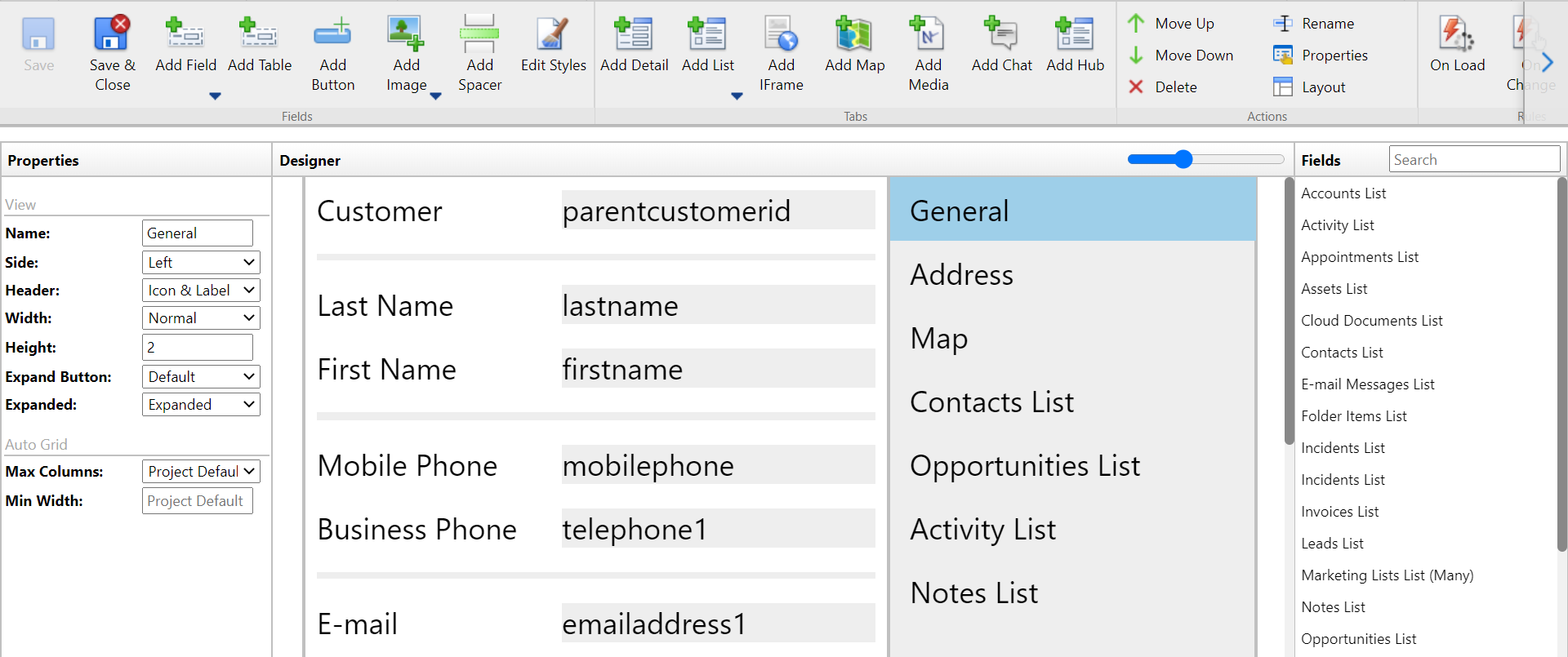Click the Add IFrame icon
Viewport: 1568px width, 657px height.
(781, 34)
